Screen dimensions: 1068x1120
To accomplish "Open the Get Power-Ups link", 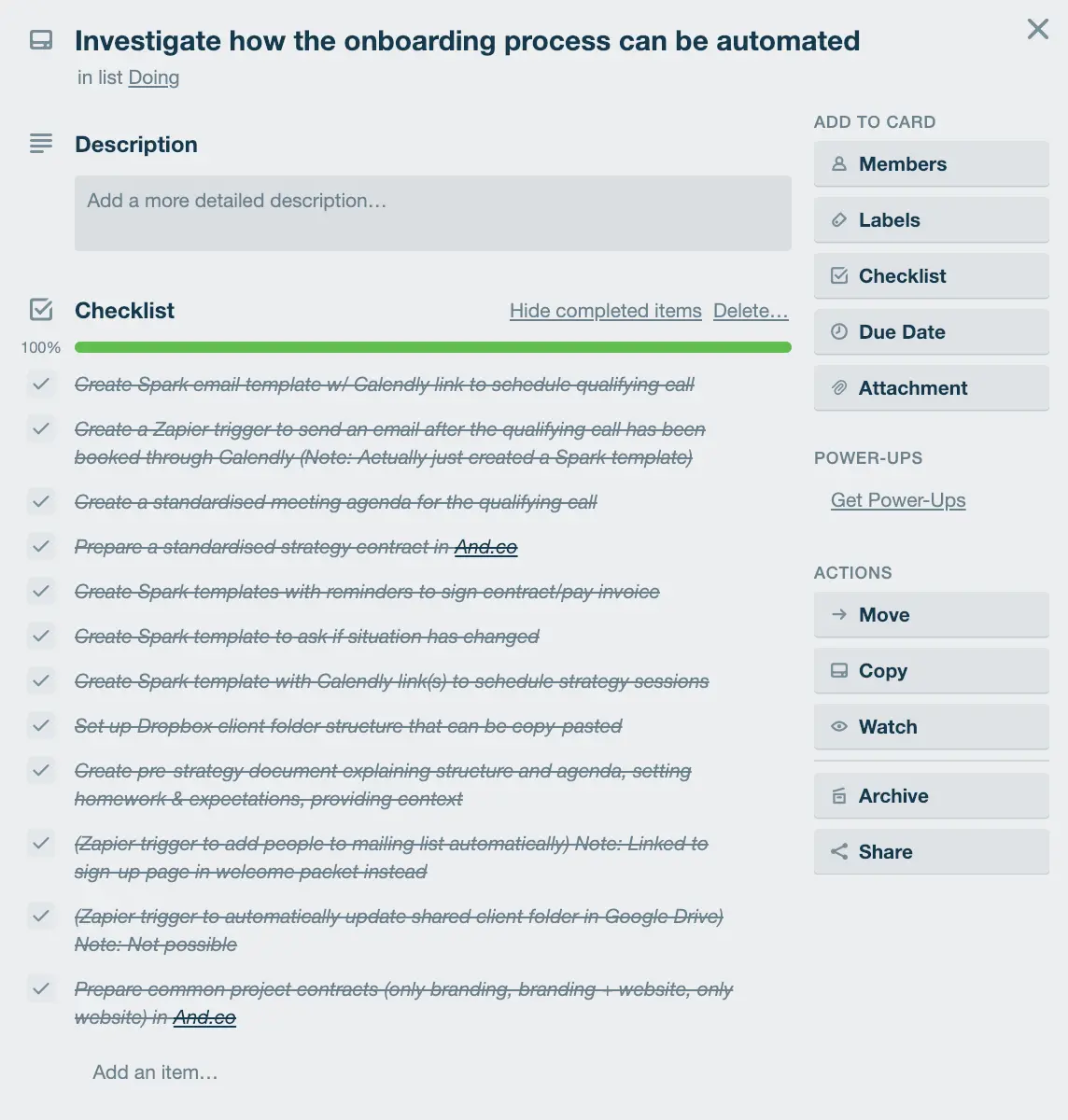I will coord(897,500).
